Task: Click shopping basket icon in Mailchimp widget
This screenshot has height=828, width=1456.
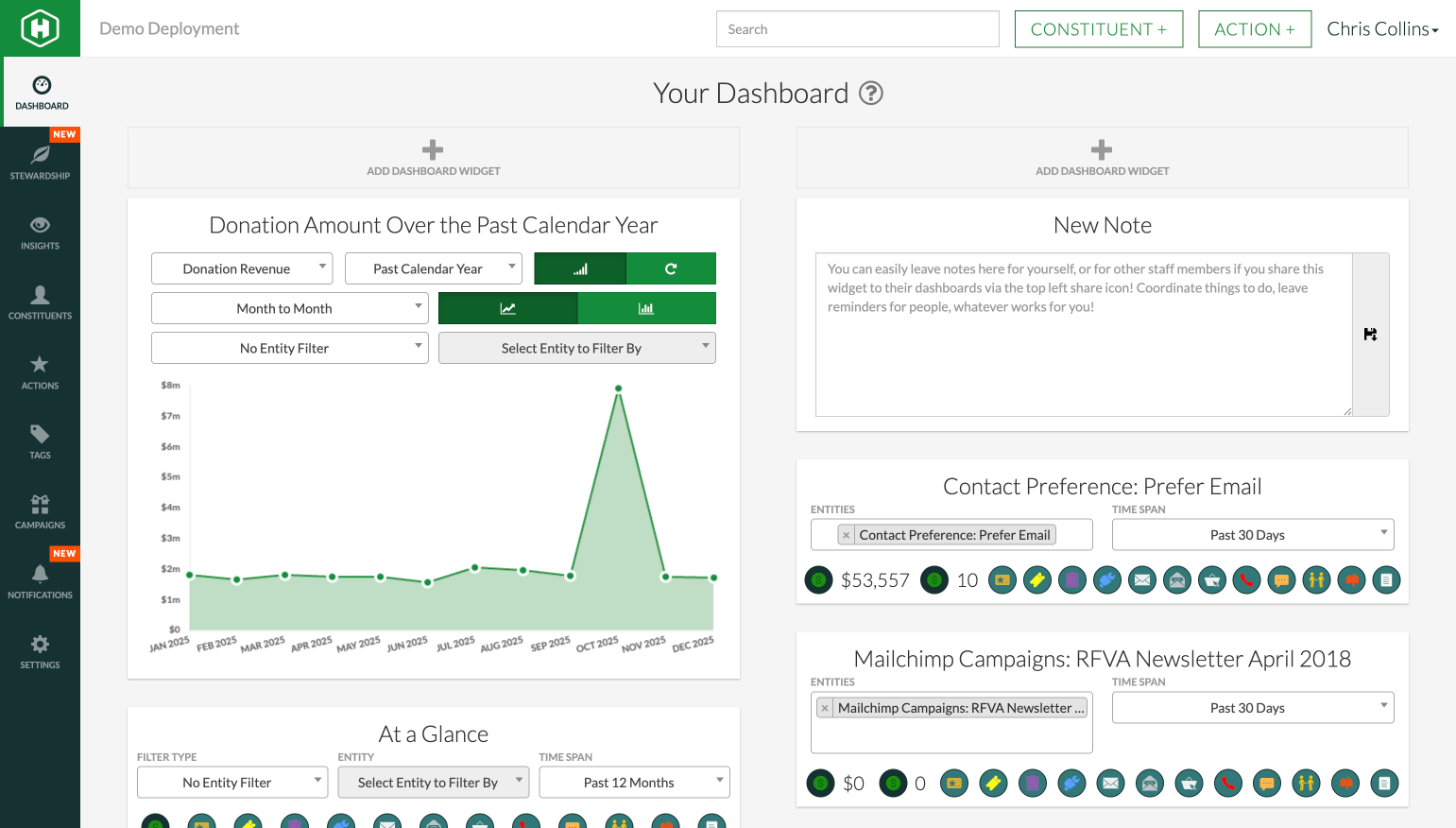Action: (1187, 783)
